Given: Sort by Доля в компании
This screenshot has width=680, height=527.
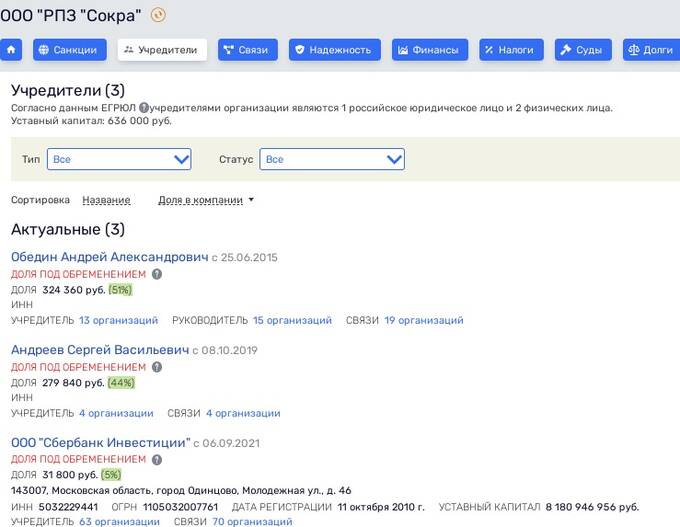Looking at the screenshot, I should [x=200, y=200].
